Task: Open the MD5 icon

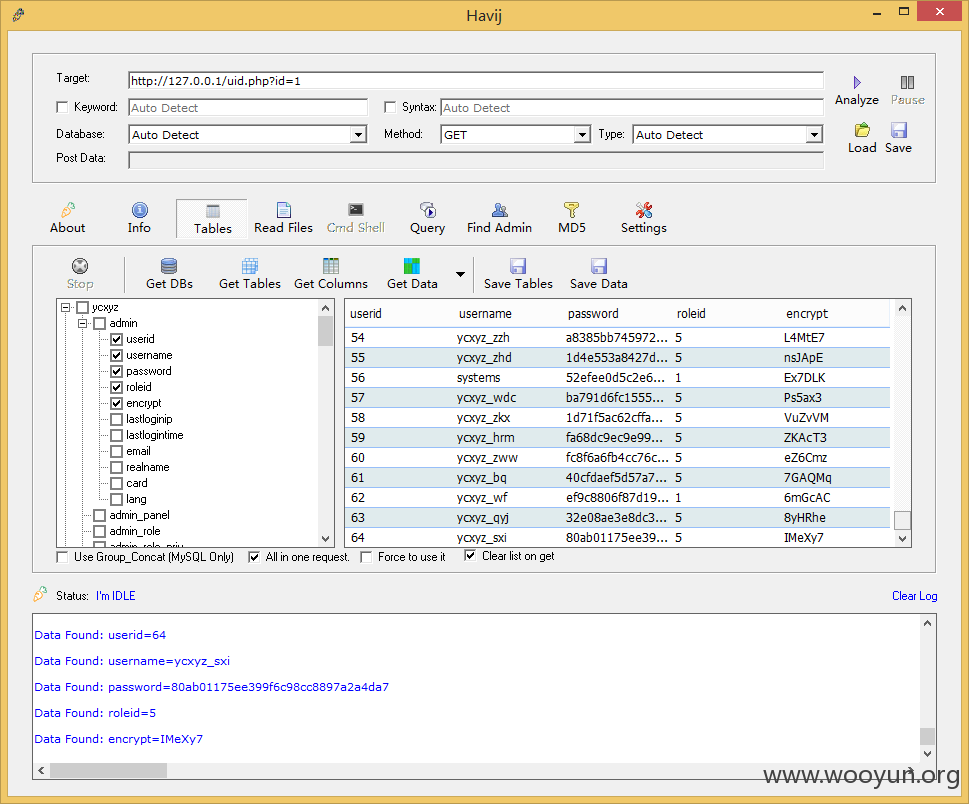Action: [x=572, y=210]
